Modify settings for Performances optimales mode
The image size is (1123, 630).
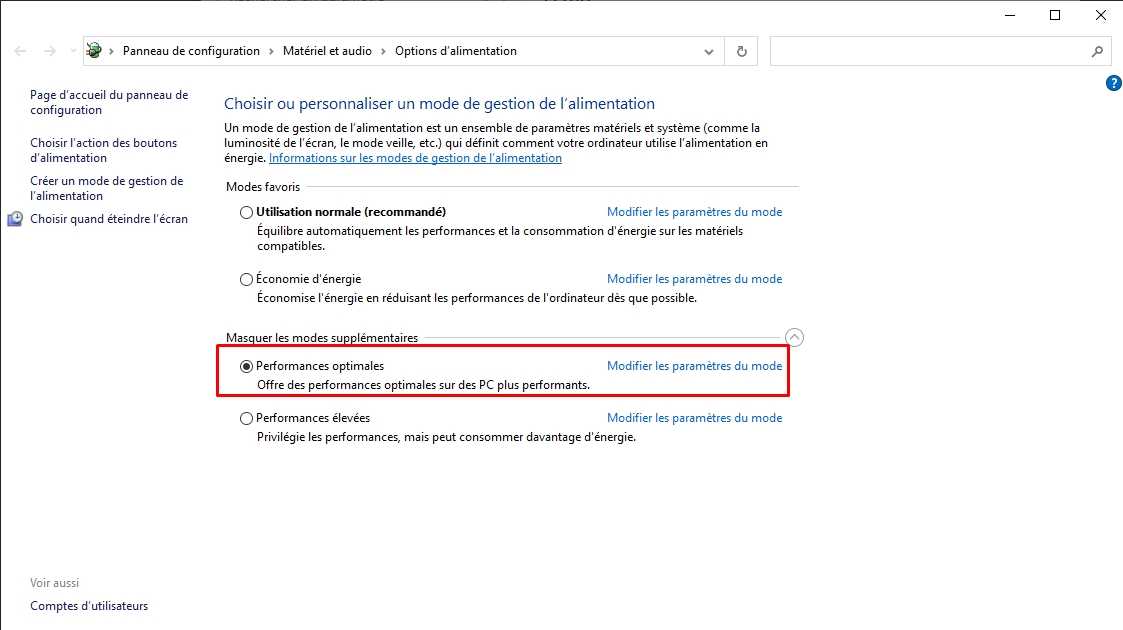point(695,366)
